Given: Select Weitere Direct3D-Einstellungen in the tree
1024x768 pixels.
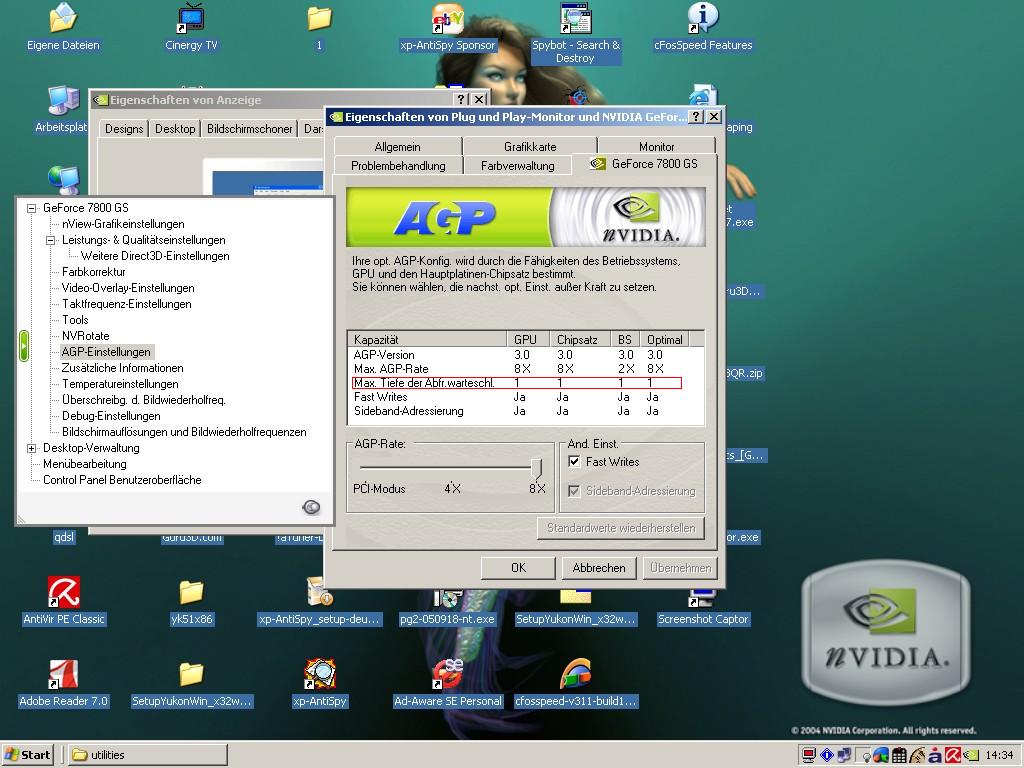Looking at the screenshot, I should coord(155,256).
